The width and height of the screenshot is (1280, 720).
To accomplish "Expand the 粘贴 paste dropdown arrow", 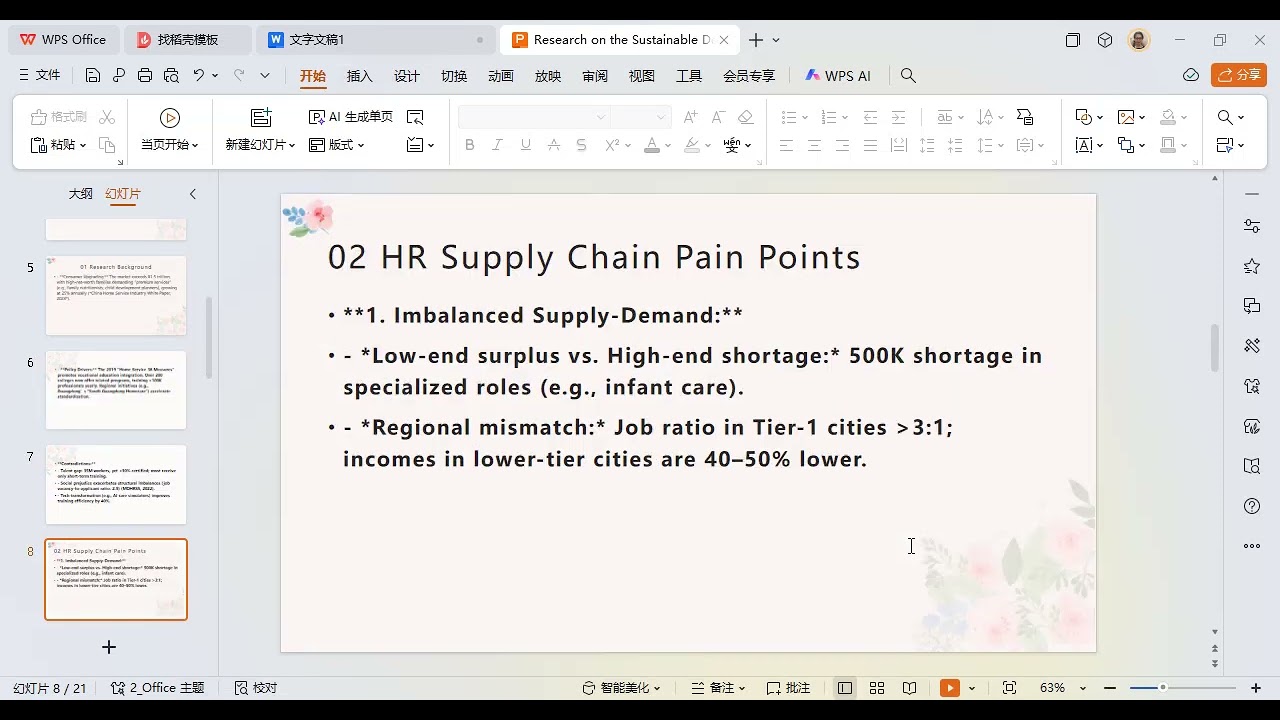I will click(83, 145).
